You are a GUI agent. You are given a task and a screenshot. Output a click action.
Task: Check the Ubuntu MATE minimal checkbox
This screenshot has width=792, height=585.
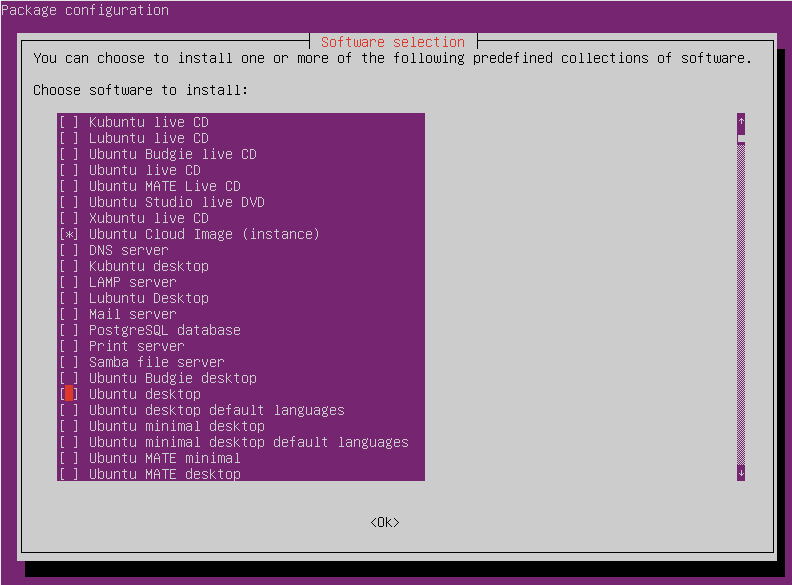coord(69,458)
